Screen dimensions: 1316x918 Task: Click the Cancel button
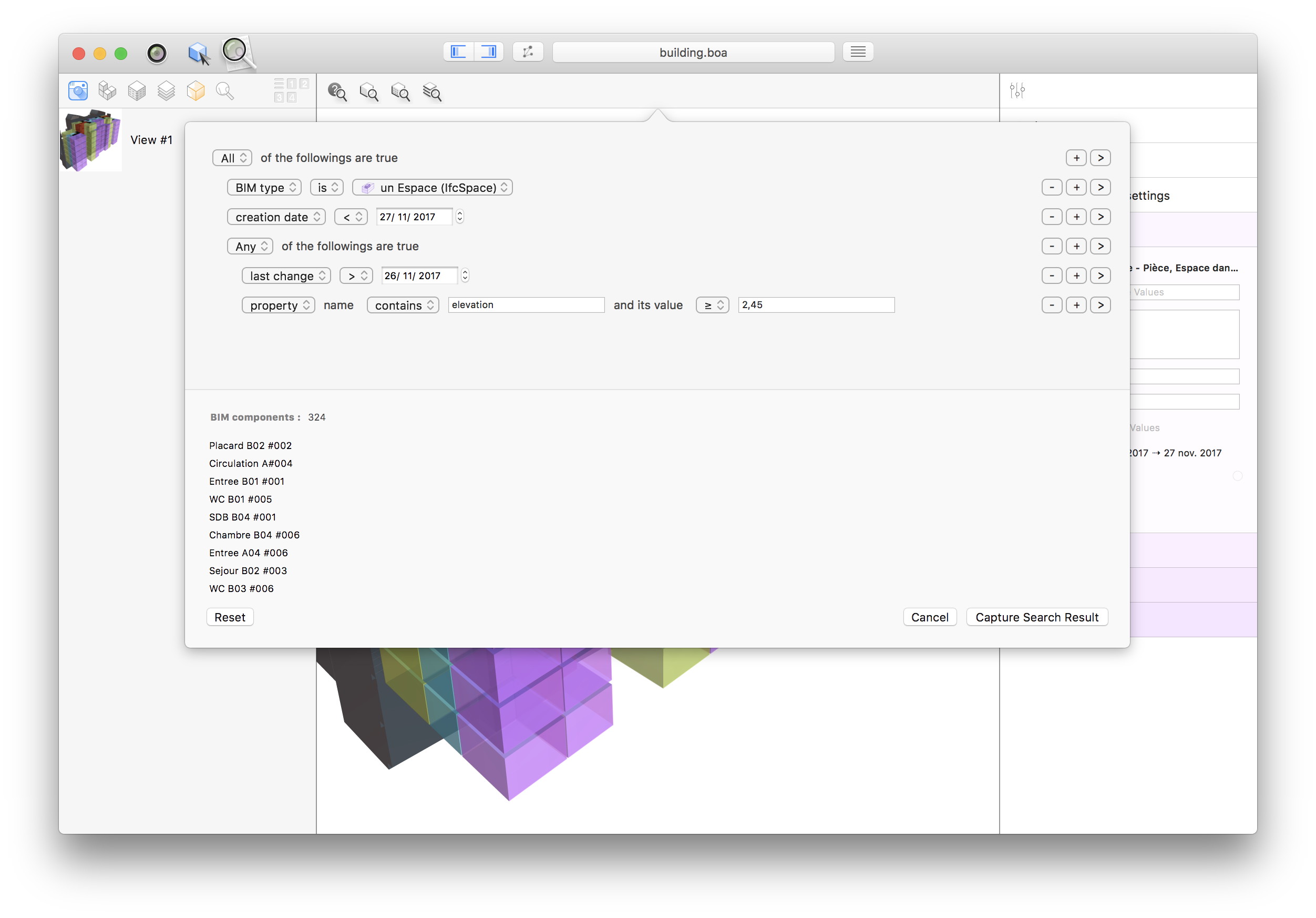click(x=930, y=618)
